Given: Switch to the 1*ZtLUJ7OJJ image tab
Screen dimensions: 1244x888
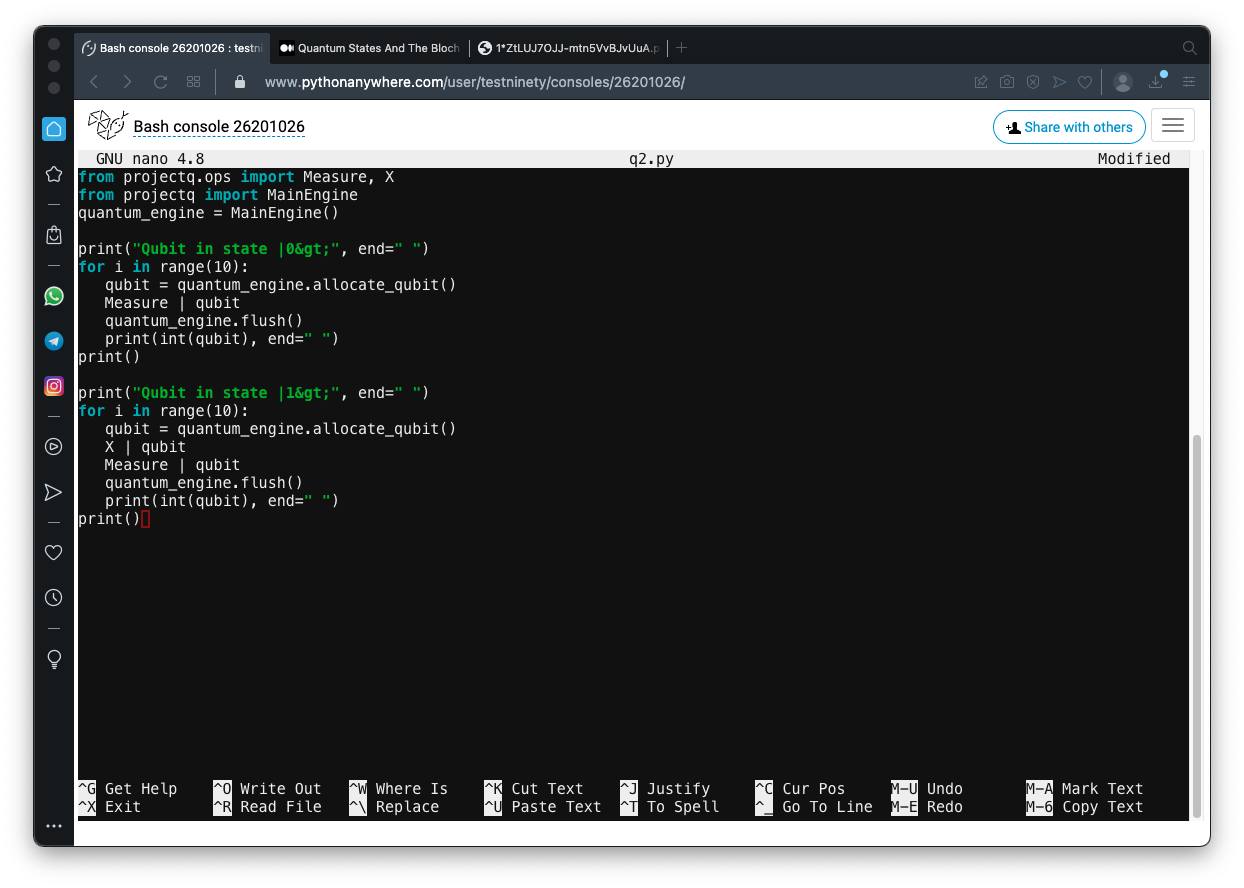Looking at the screenshot, I should [569, 48].
